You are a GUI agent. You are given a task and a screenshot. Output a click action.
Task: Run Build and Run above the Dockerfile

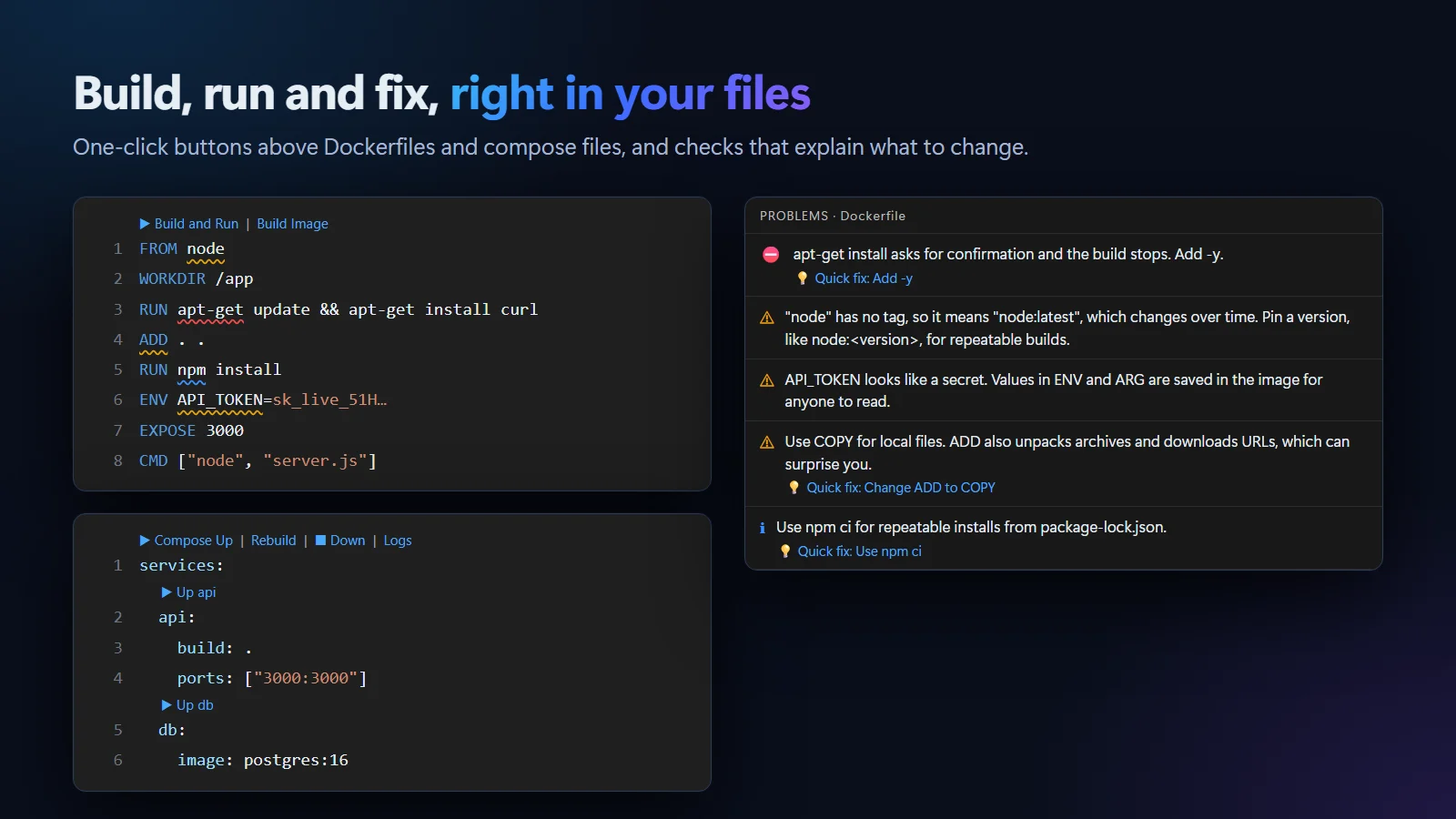click(188, 224)
